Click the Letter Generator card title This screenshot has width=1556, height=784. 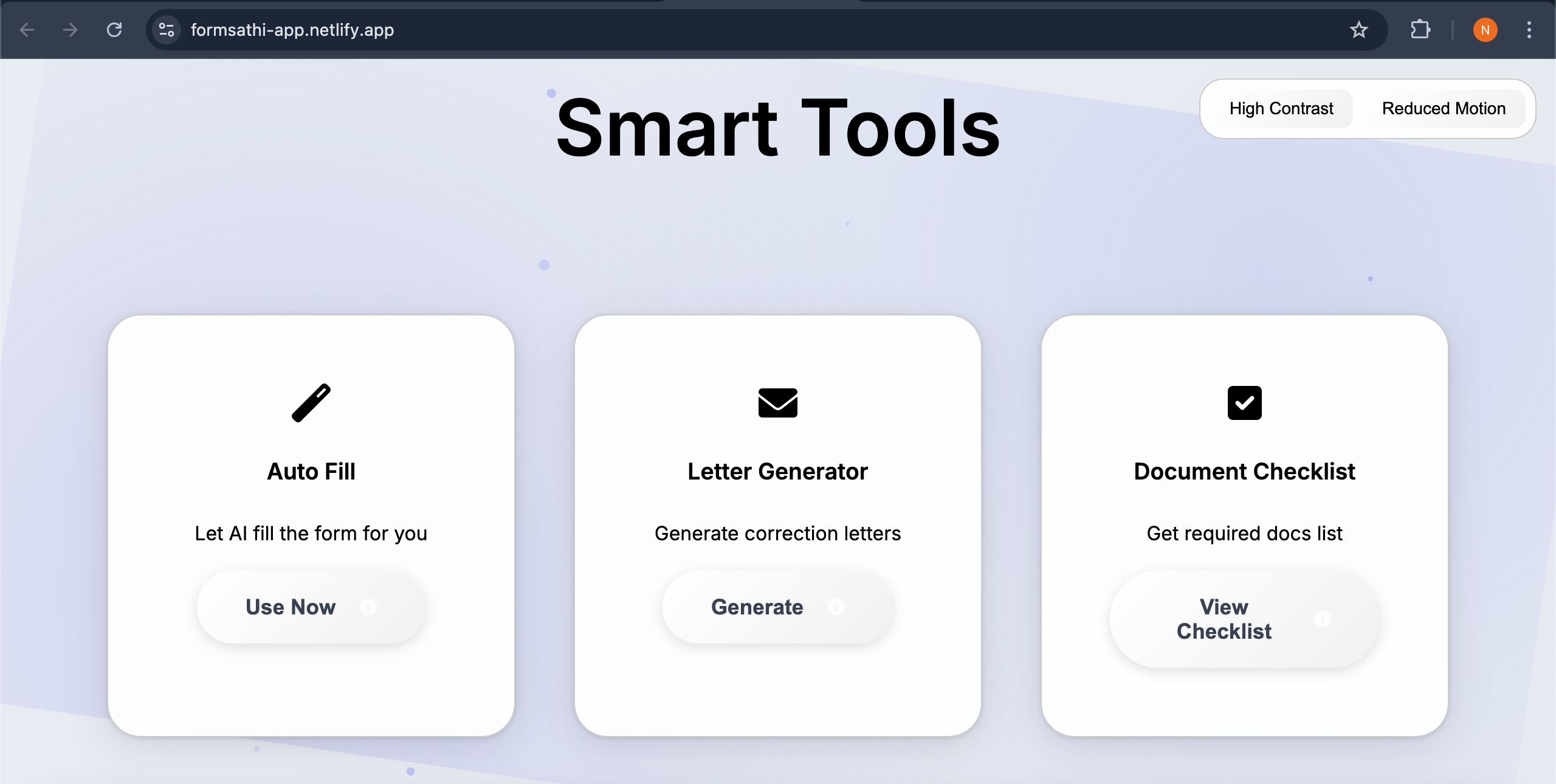coord(777,472)
